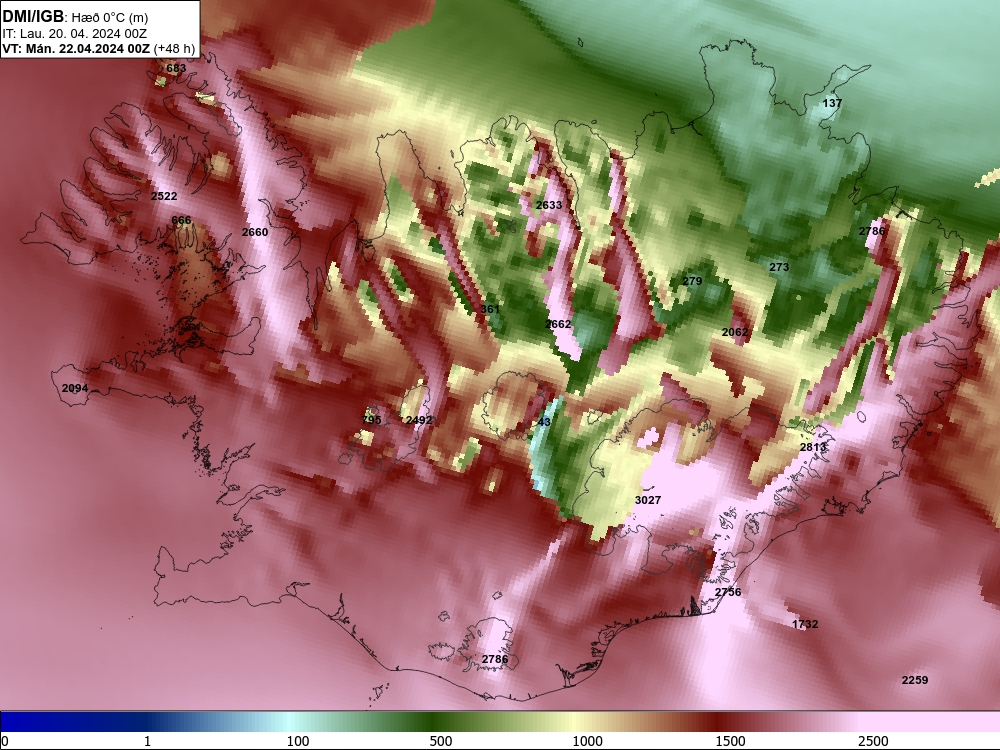The height and width of the screenshot is (750, 1000).
Task: Click the map title 'DMI/IGB: Hæð 0°C (m)'
Action: pos(75,17)
